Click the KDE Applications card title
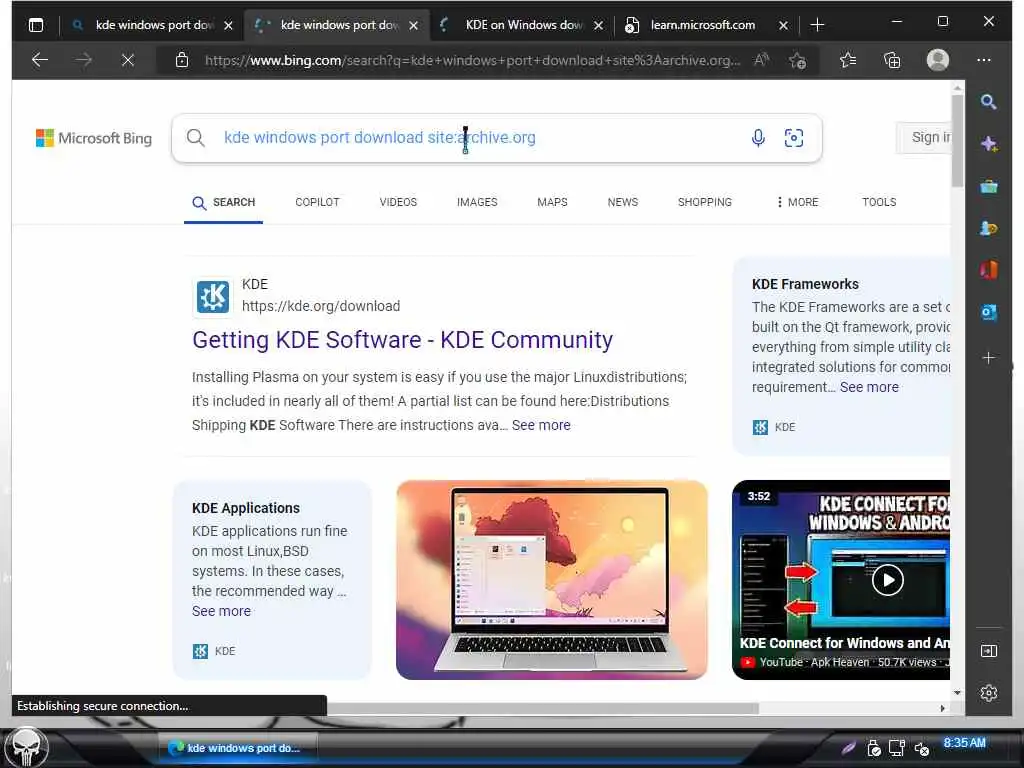This screenshot has height=768, width=1024. click(246, 508)
